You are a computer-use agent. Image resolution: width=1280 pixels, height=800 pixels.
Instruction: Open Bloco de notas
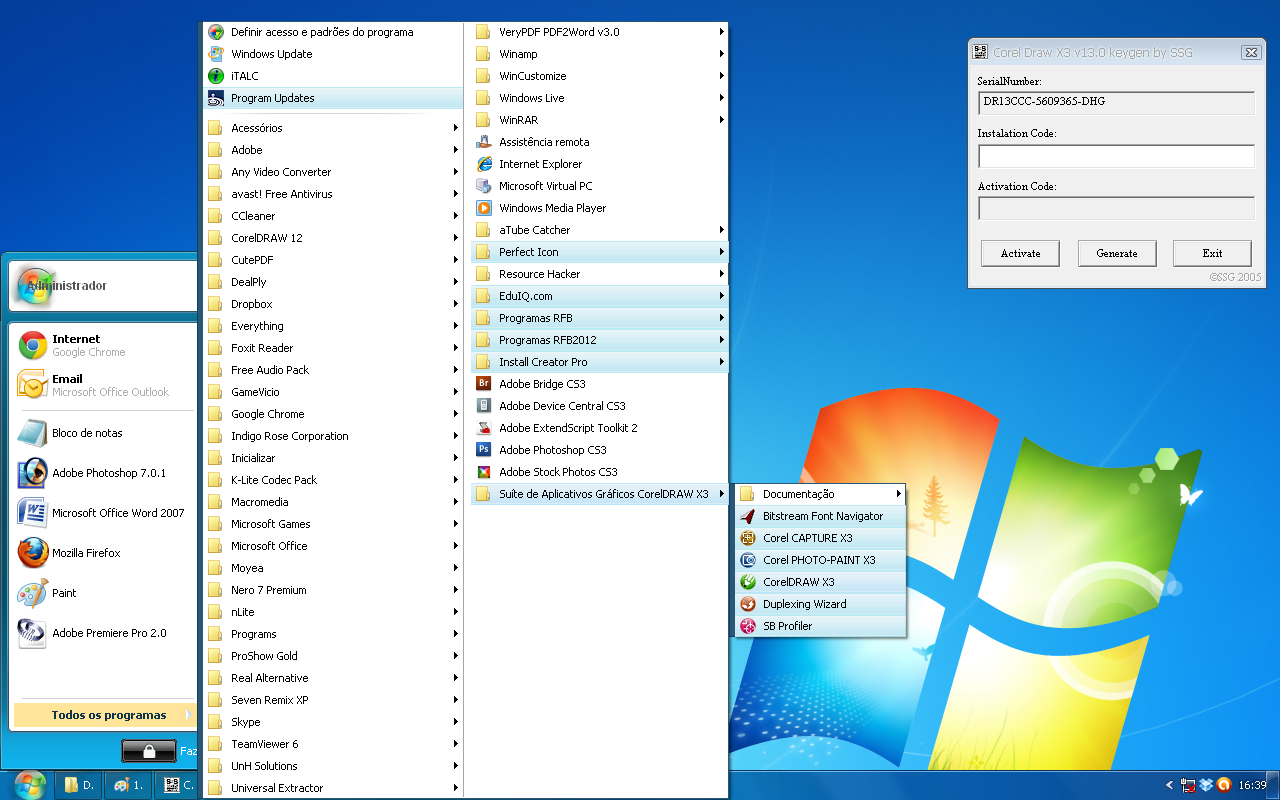pyautogui.click(x=104, y=433)
